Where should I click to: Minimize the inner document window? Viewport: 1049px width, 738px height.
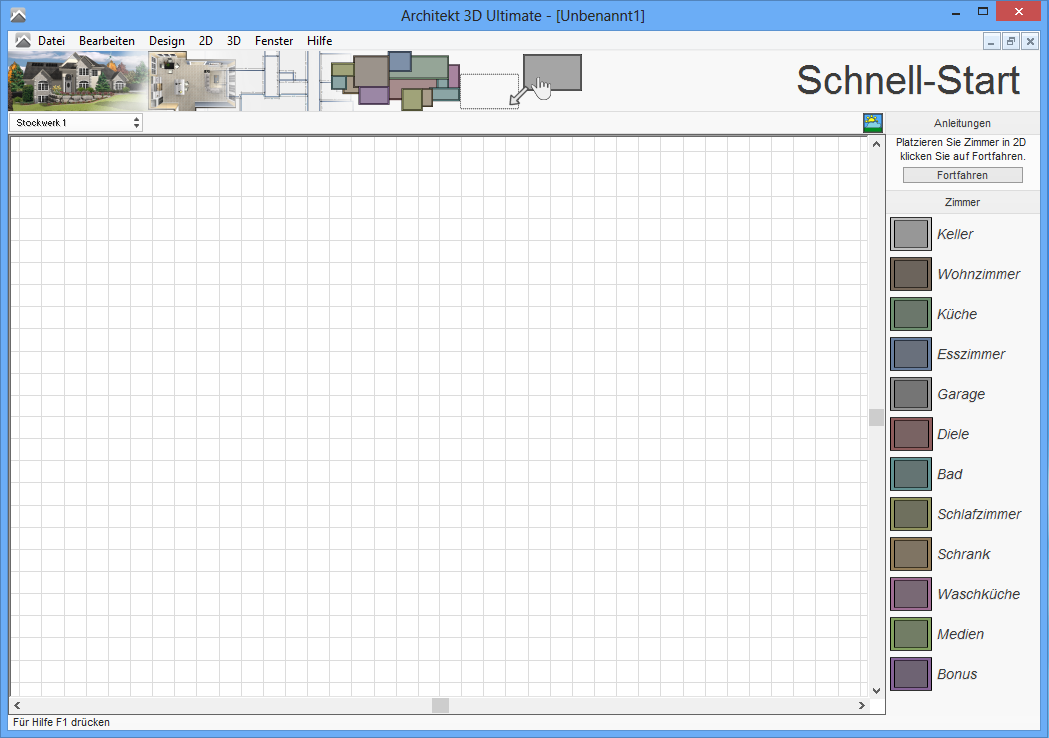(991, 41)
